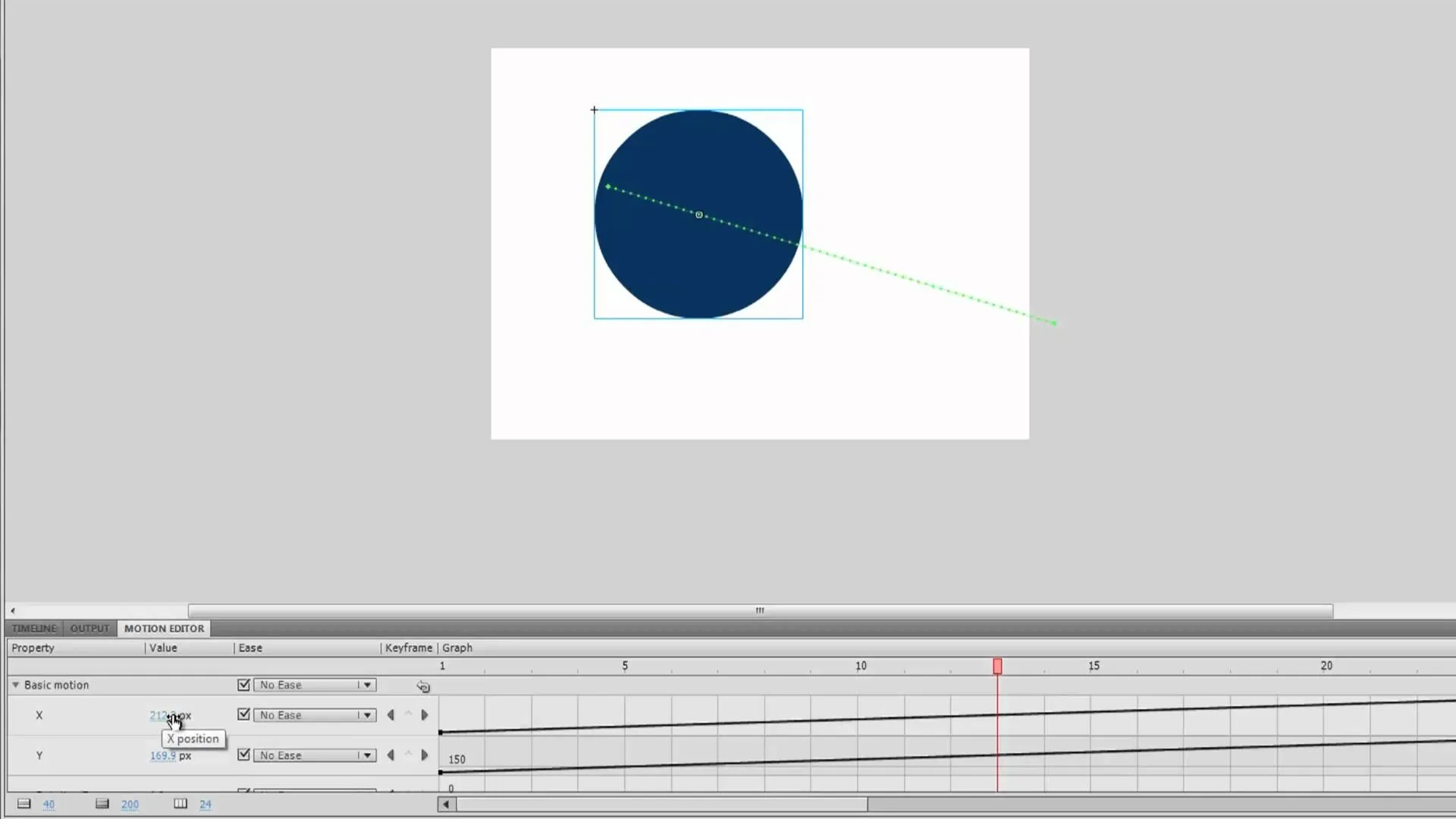
Task: Click the Expanded Graph Size icon beside 200
Action: [102, 804]
